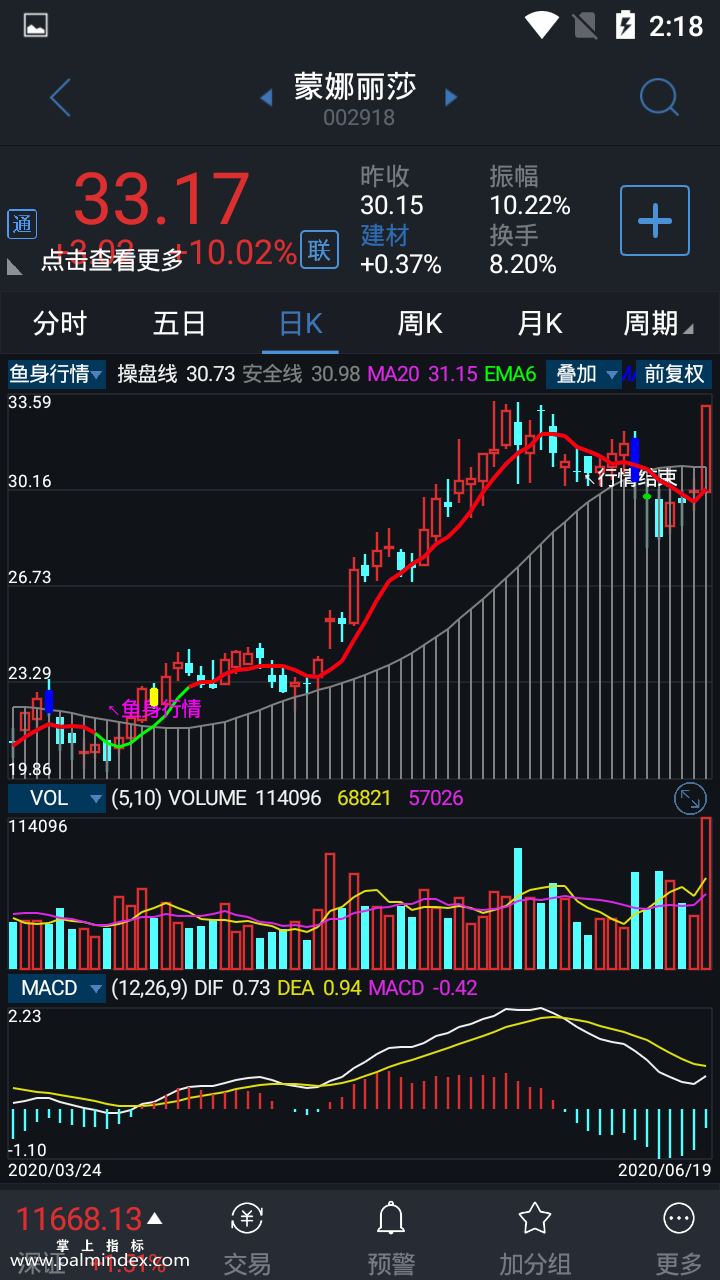720x1280 pixels.
Task: Tap the DEA 0.94 value
Action: pyautogui.click(x=320, y=988)
